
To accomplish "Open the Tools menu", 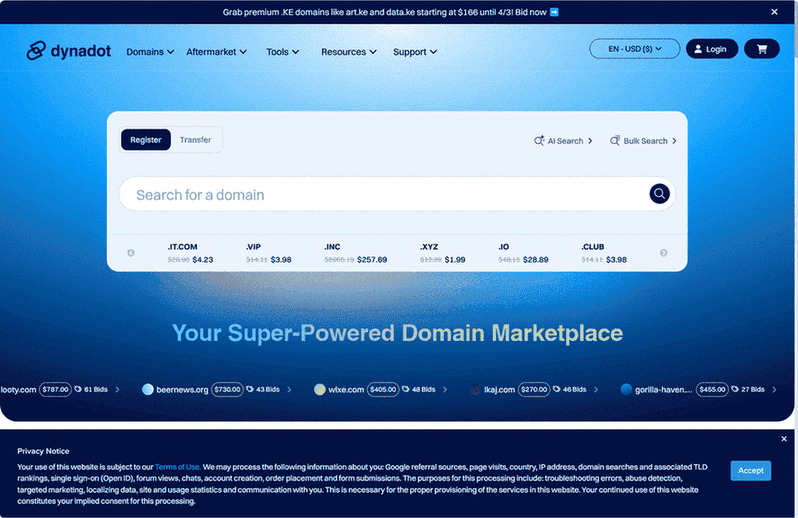I will (x=283, y=52).
